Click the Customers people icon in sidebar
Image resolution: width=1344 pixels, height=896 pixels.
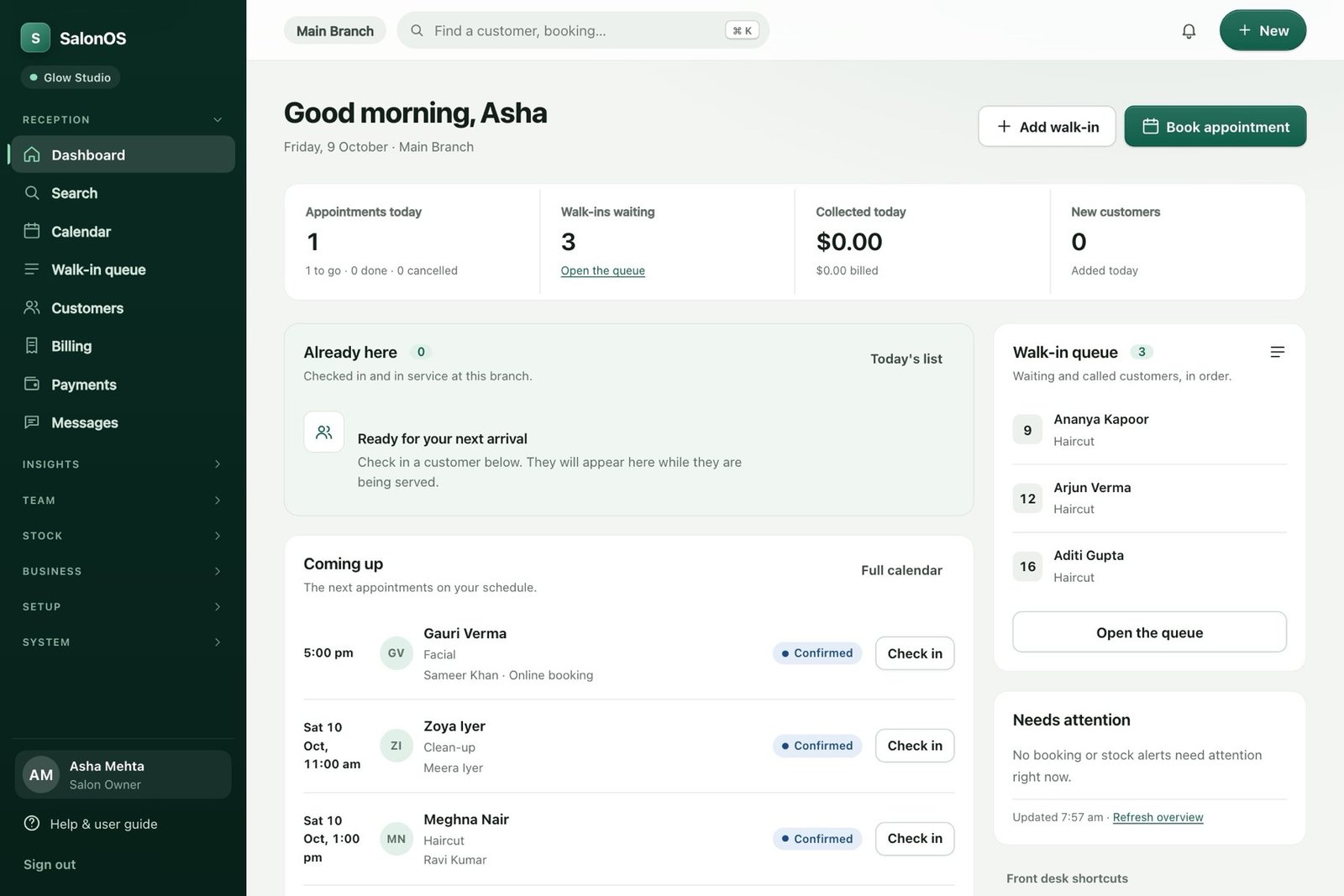point(32,307)
